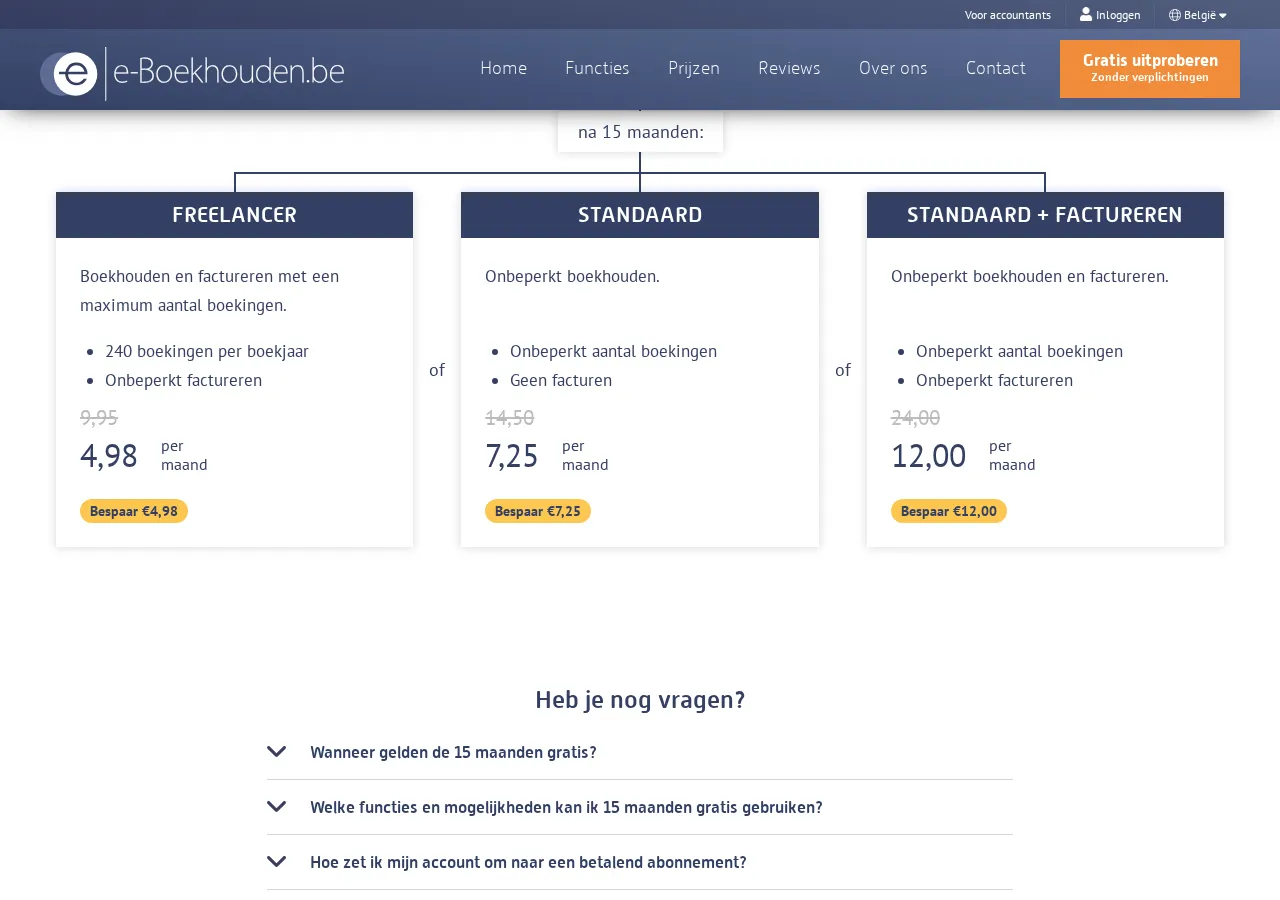Click 'na 15 maanden:' label
Viewport: 1280px width, 900px height.
click(x=641, y=132)
